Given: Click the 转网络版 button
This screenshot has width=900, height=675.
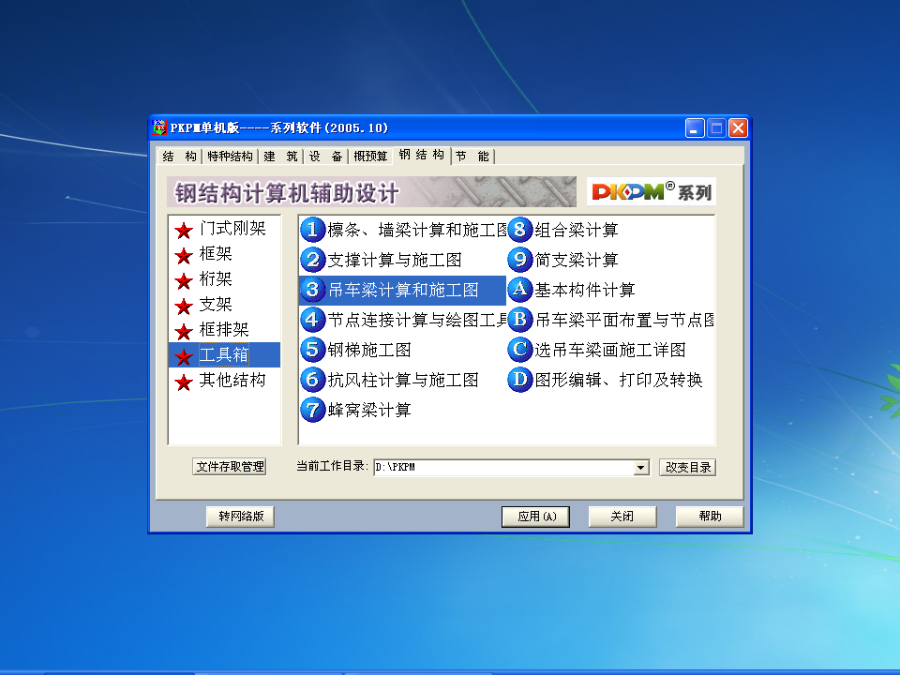Looking at the screenshot, I should pyautogui.click(x=240, y=517).
